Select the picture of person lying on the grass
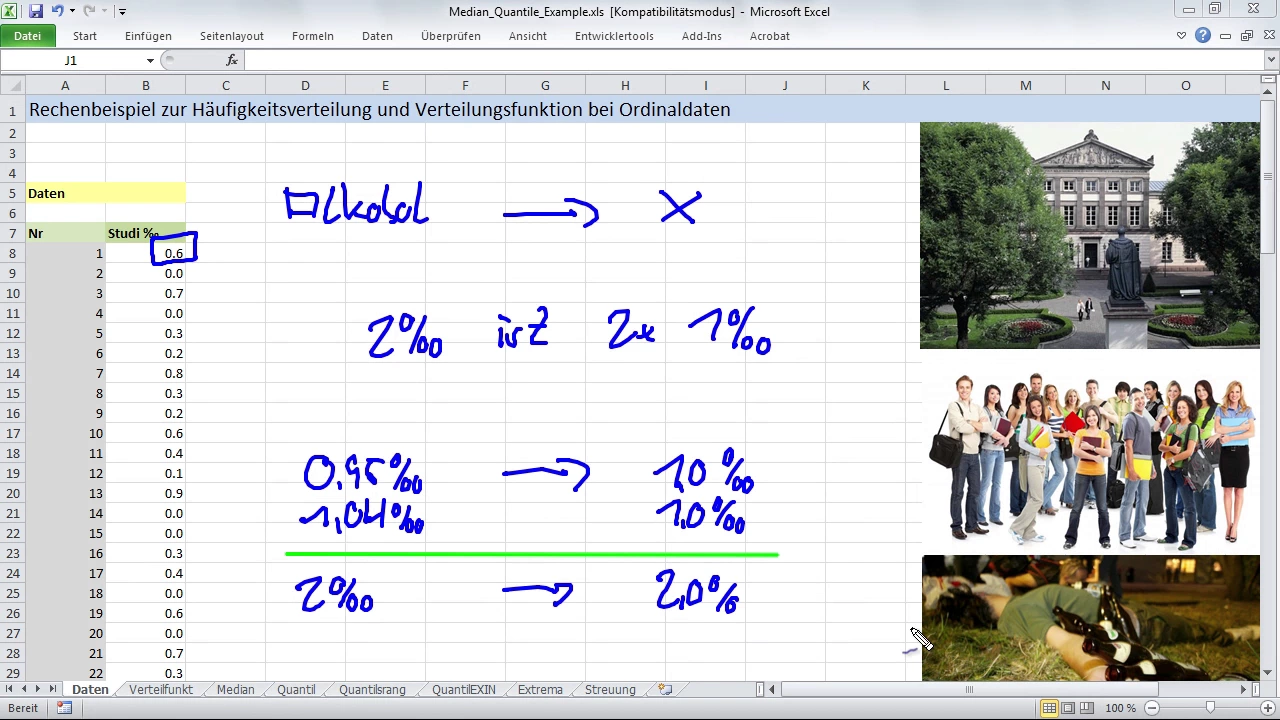The width and height of the screenshot is (1280, 720). (x=1090, y=618)
